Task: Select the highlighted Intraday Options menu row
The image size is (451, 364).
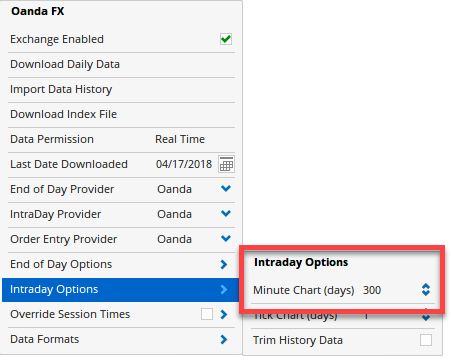Action: click(x=120, y=290)
